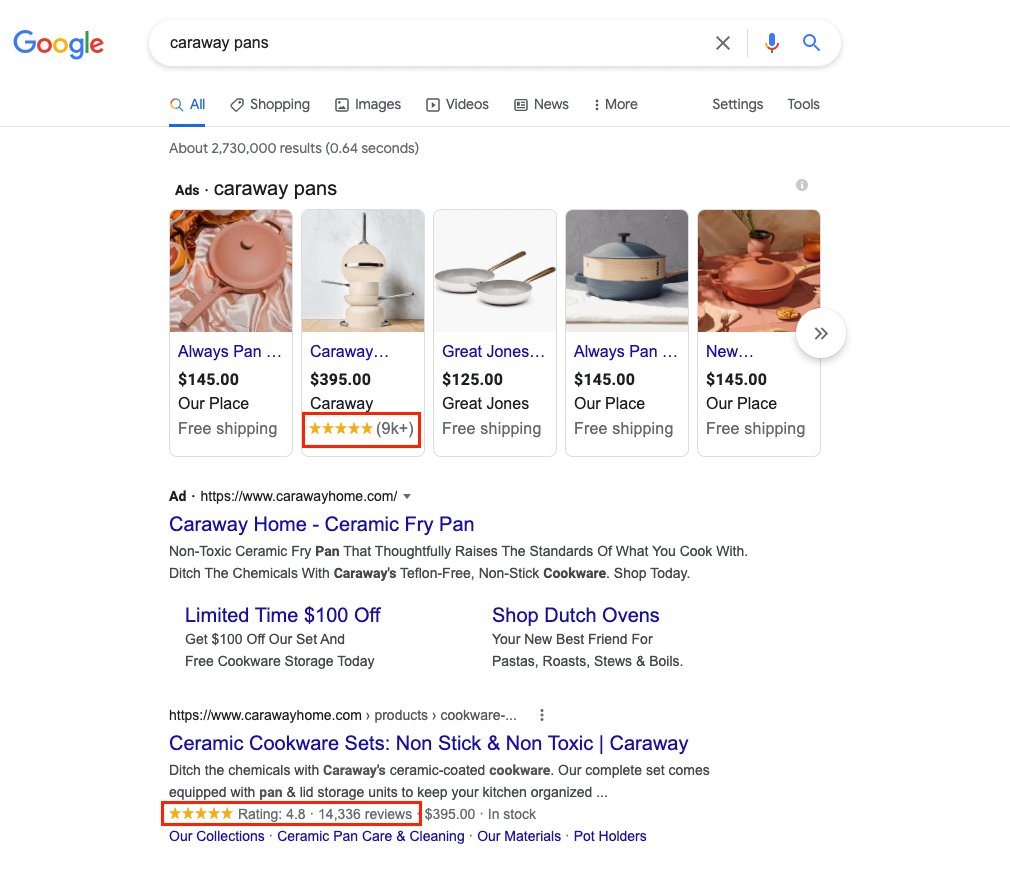Click the https://www.carawayhome.com/ ad URL
Viewport: 1010px width, 874px height.
pyautogui.click(x=299, y=497)
